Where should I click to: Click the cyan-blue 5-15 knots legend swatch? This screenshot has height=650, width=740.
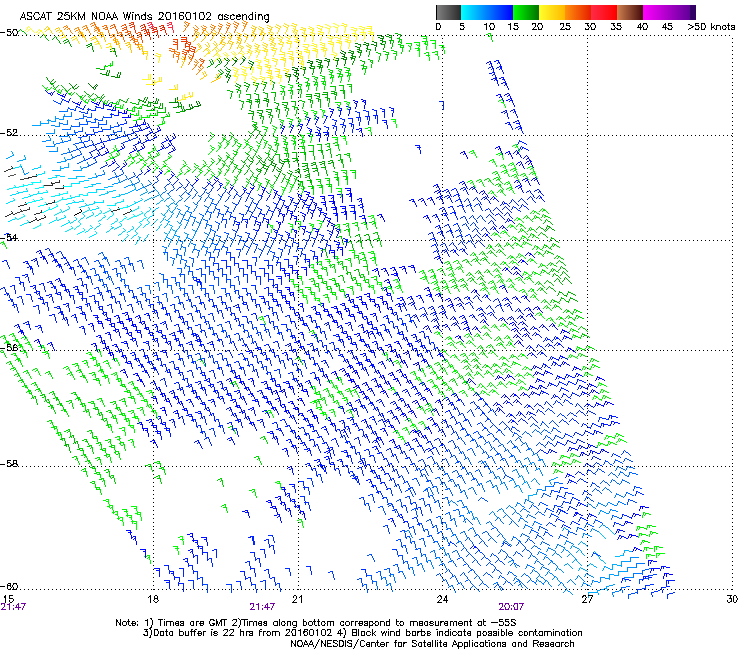tap(487, 12)
